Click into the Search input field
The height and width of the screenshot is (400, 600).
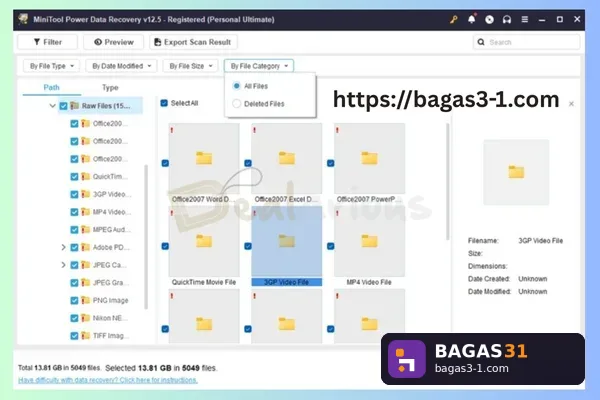[x=527, y=42]
